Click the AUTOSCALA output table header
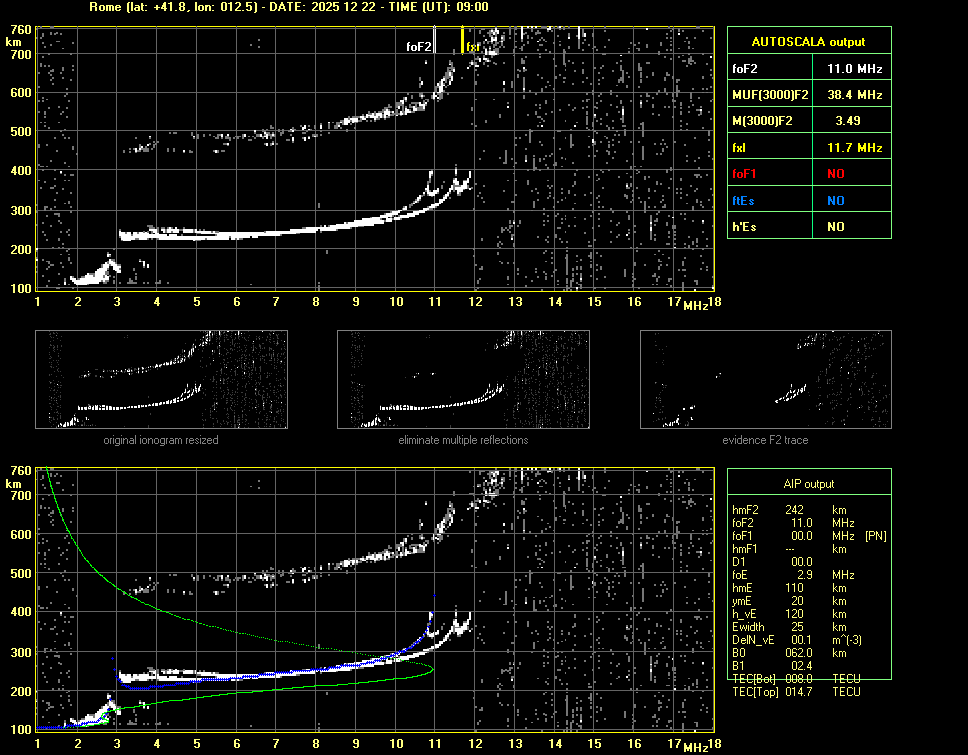The width and height of the screenshot is (968, 755). tap(808, 42)
